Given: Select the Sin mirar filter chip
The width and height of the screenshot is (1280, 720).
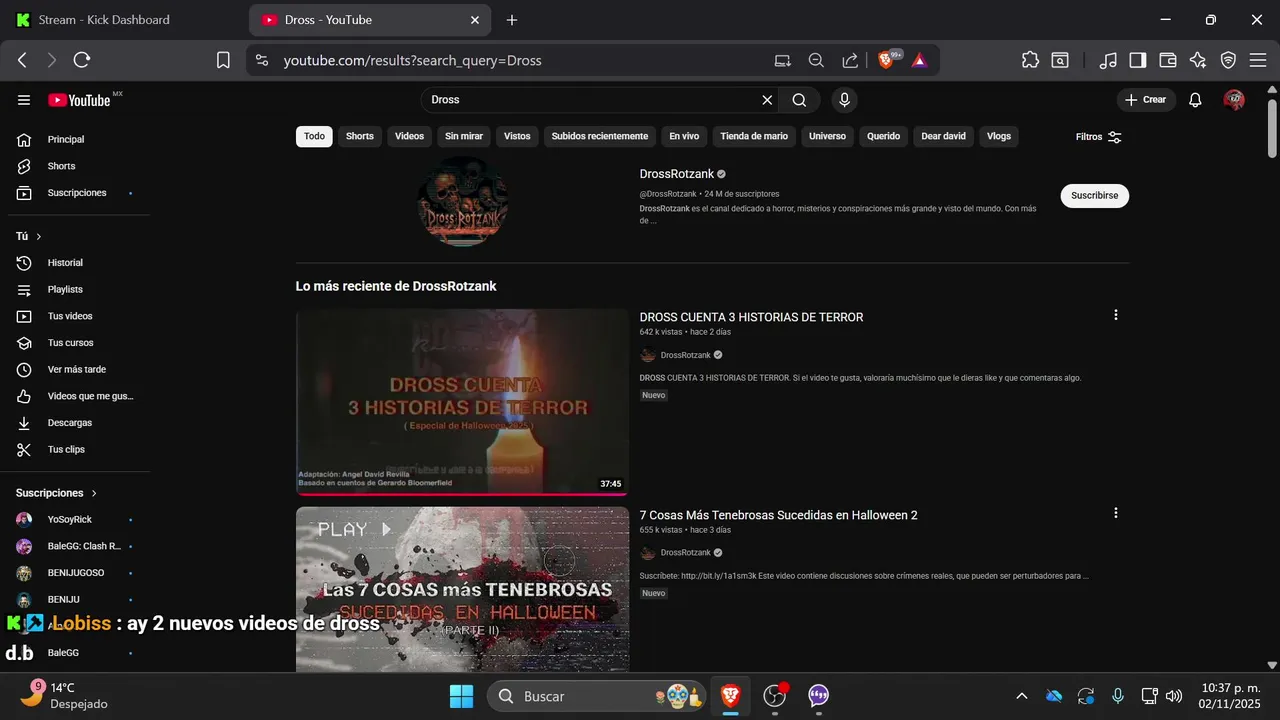Looking at the screenshot, I should pyautogui.click(x=464, y=136).
